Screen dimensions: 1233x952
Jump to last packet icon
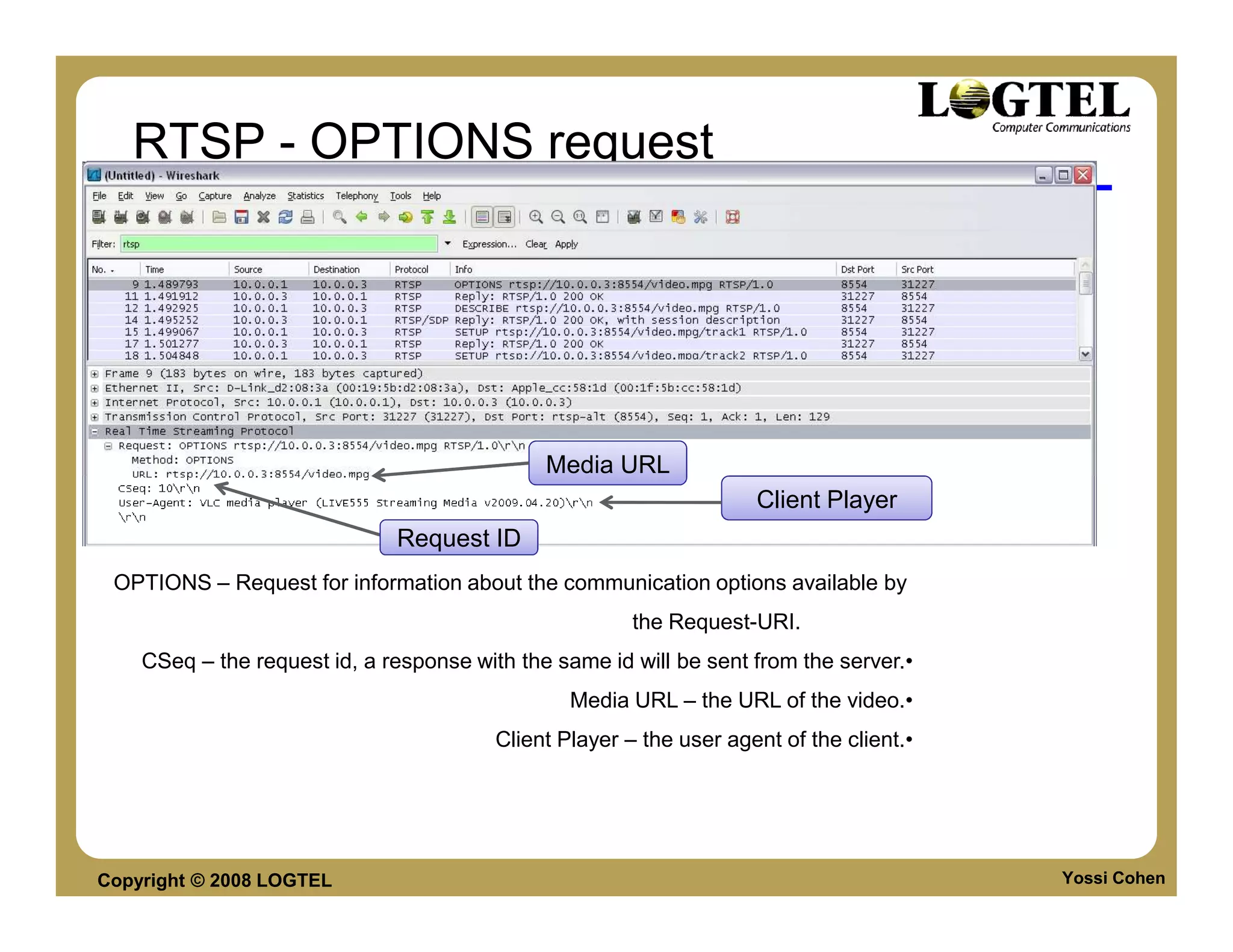click(450, 217)
